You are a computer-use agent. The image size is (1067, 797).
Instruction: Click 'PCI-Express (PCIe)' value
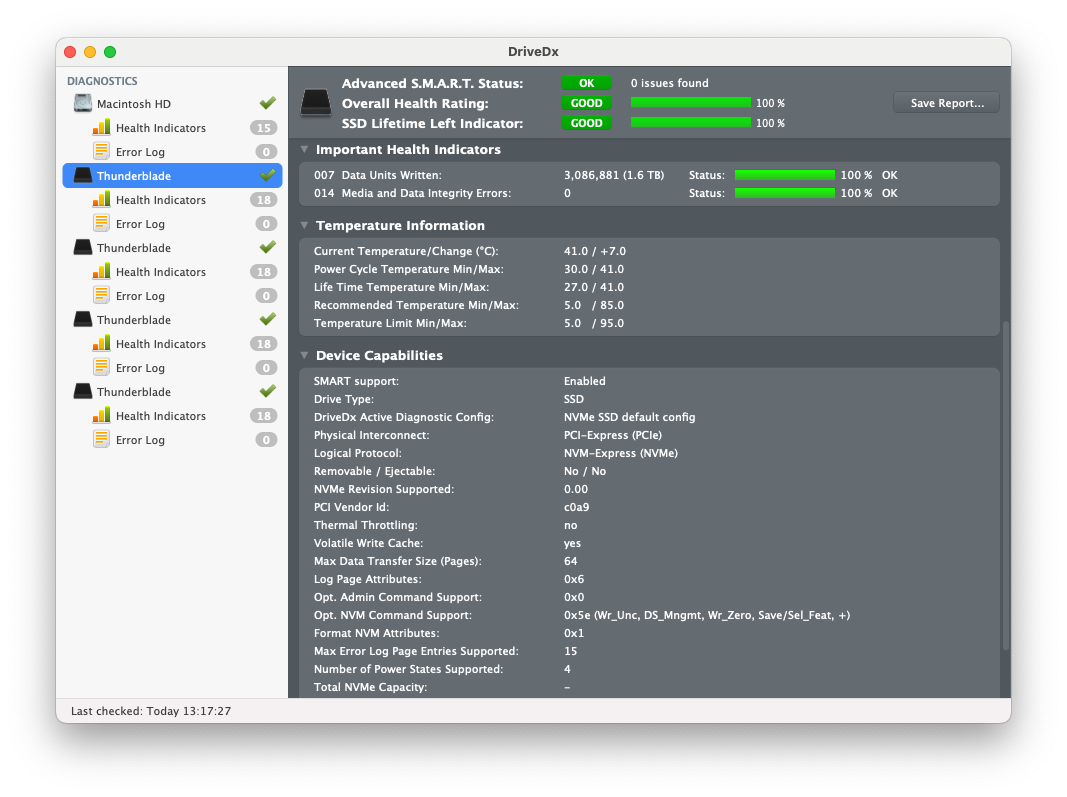612,435
